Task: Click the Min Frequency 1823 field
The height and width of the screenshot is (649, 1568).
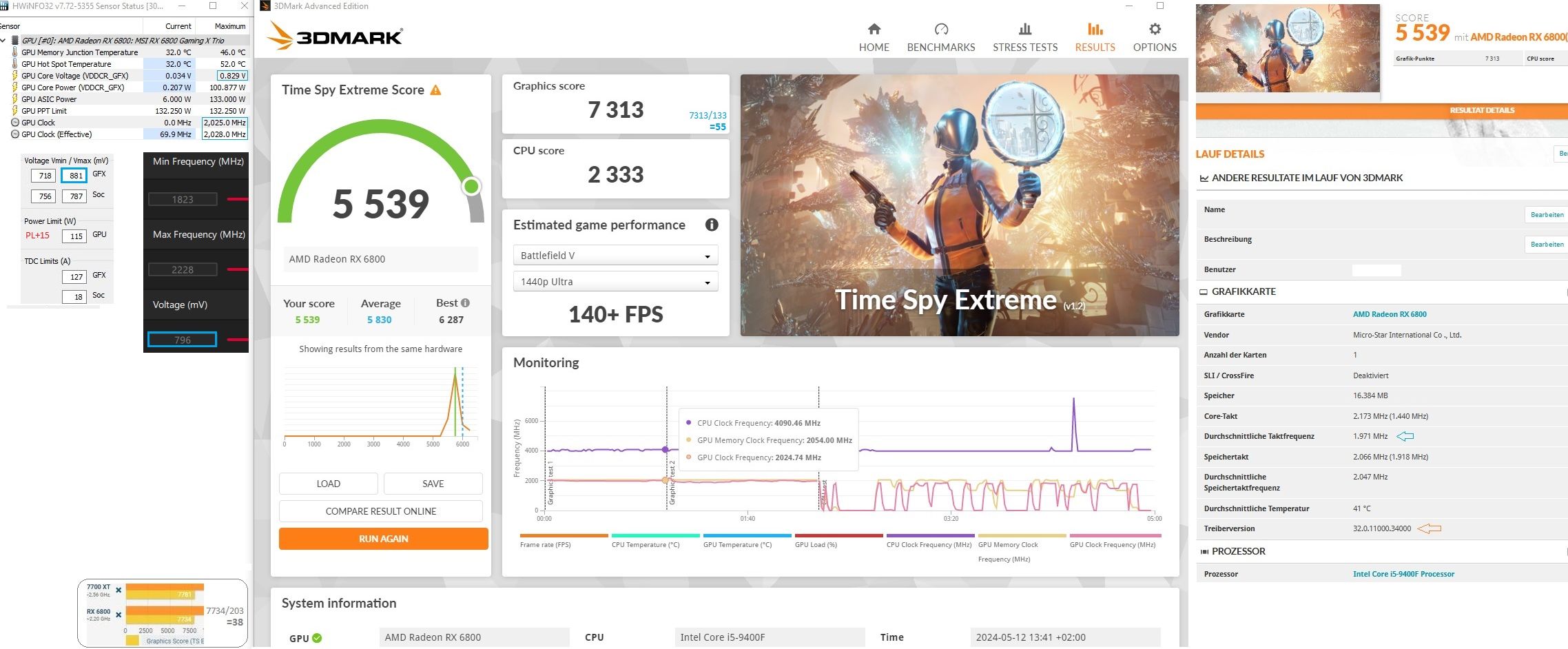Action: pos(183,199)
